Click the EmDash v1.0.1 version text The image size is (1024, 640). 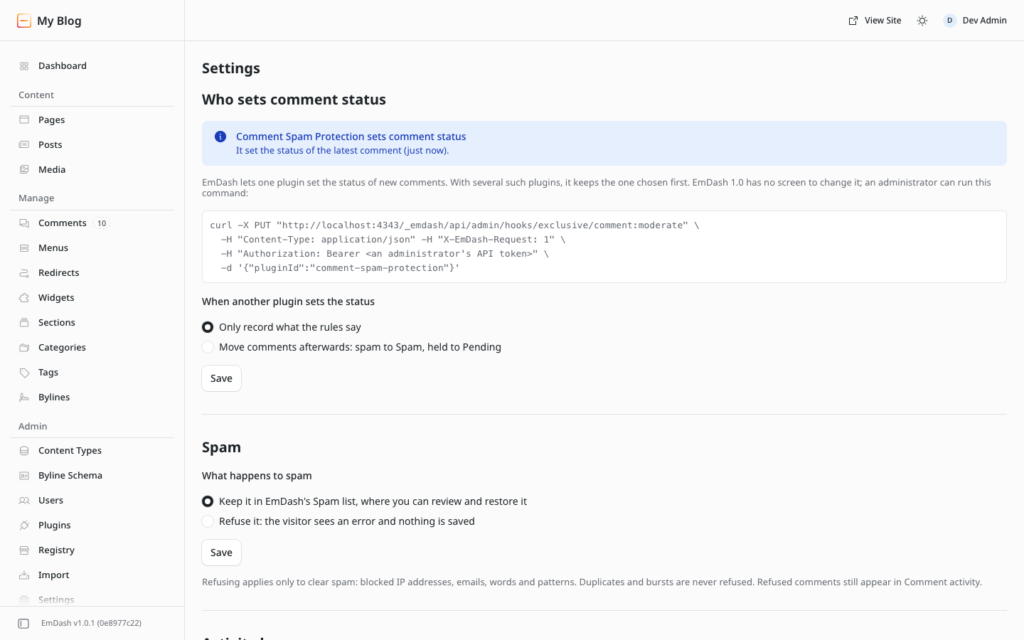[91, 623]
